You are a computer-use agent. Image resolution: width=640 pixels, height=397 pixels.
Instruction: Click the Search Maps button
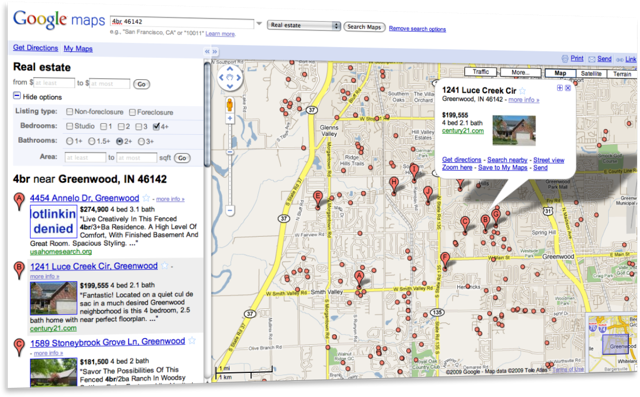click(x=364, y=27)
